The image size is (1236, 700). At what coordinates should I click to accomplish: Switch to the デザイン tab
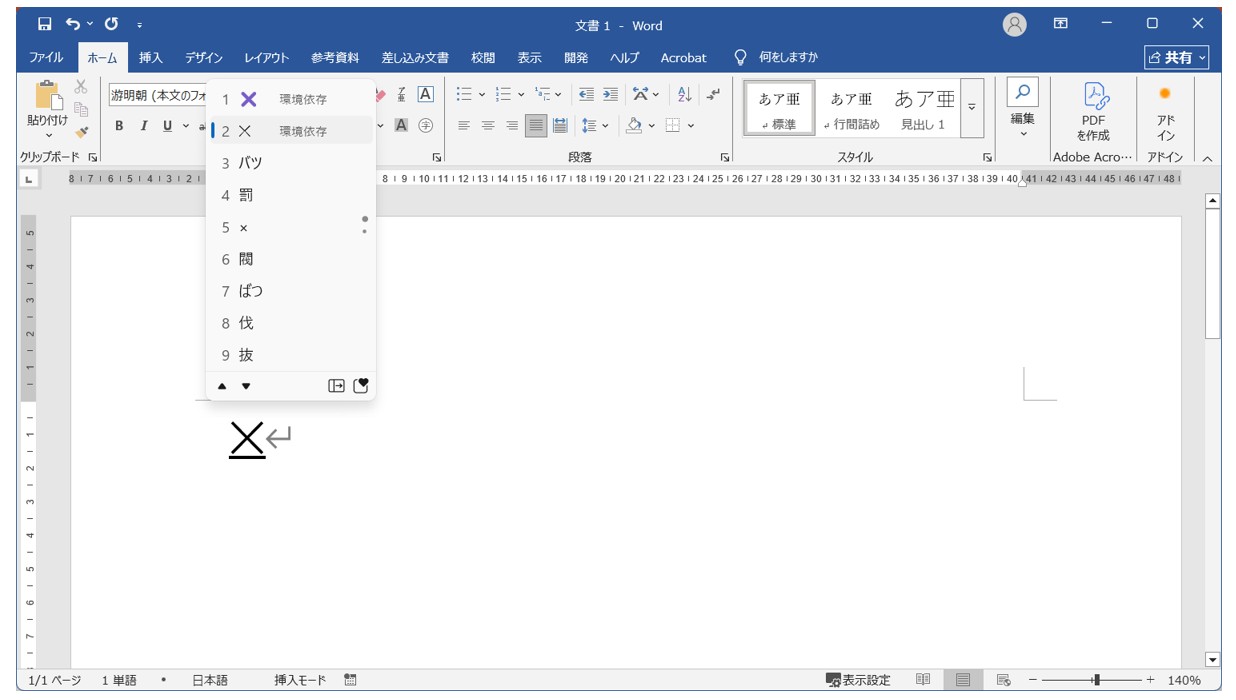pyautogui.click(x=204, y=57)
